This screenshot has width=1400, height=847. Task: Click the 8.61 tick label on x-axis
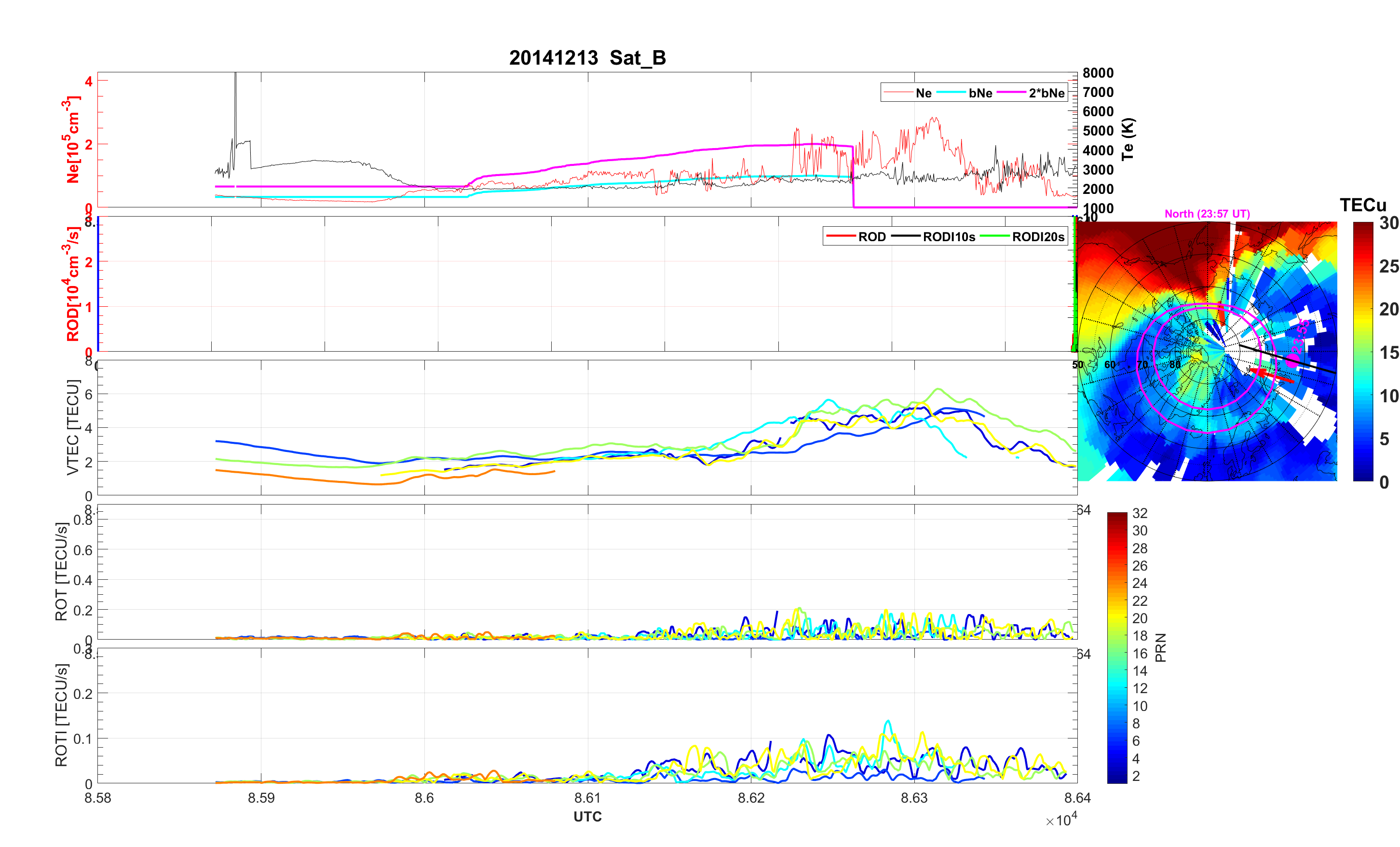587,798
